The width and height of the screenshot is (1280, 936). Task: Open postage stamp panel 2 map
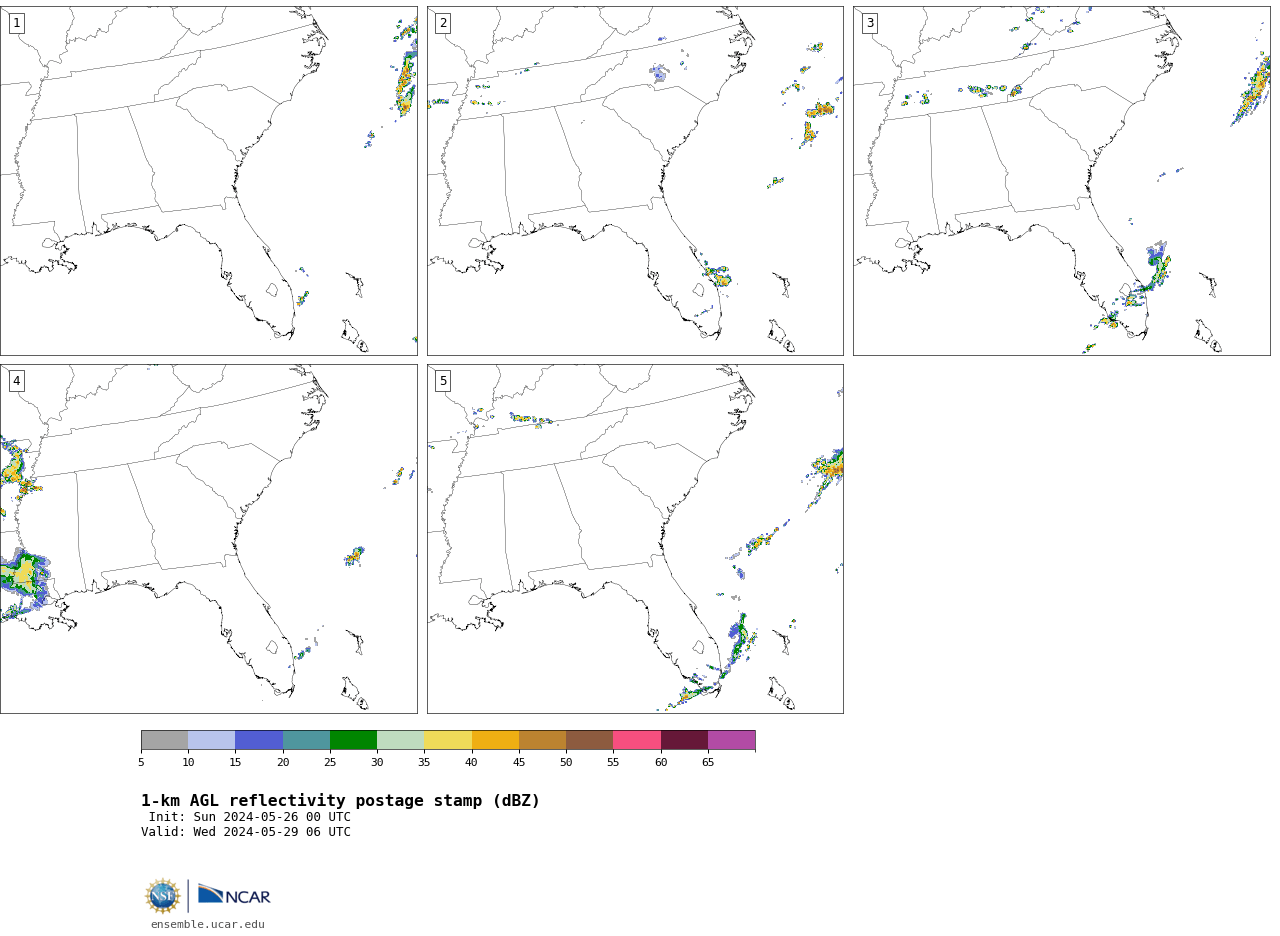(635, 181)
